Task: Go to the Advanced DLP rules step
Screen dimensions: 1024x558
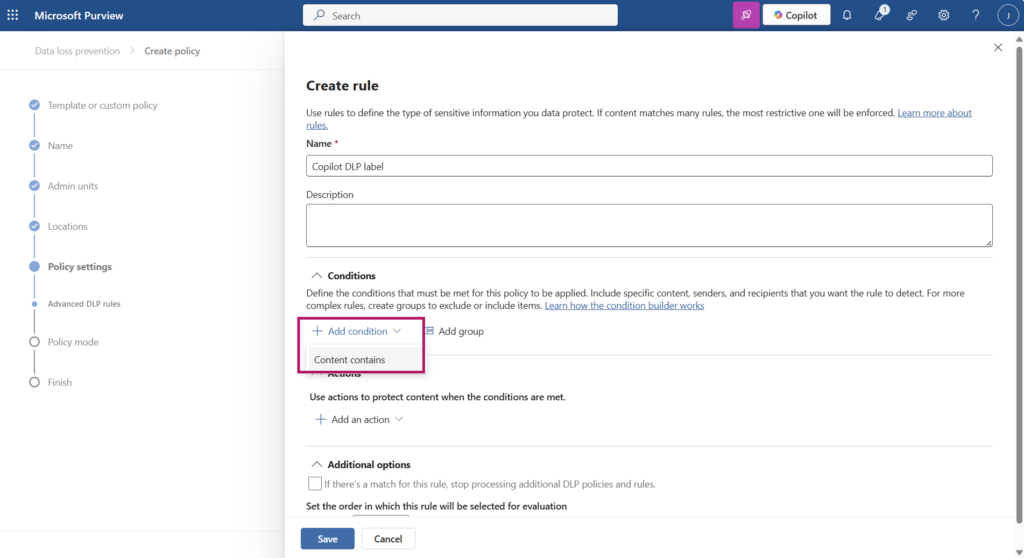Action: [84, 304]
